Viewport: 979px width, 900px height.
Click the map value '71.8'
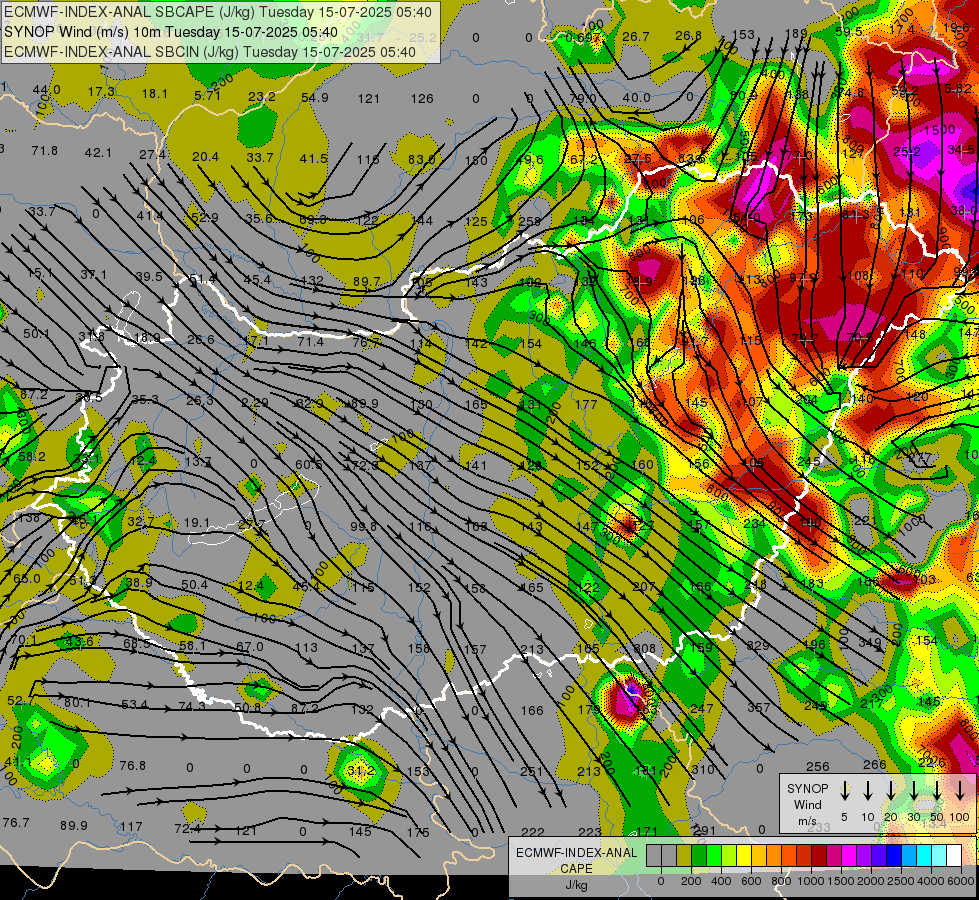[x=44, y=151]
